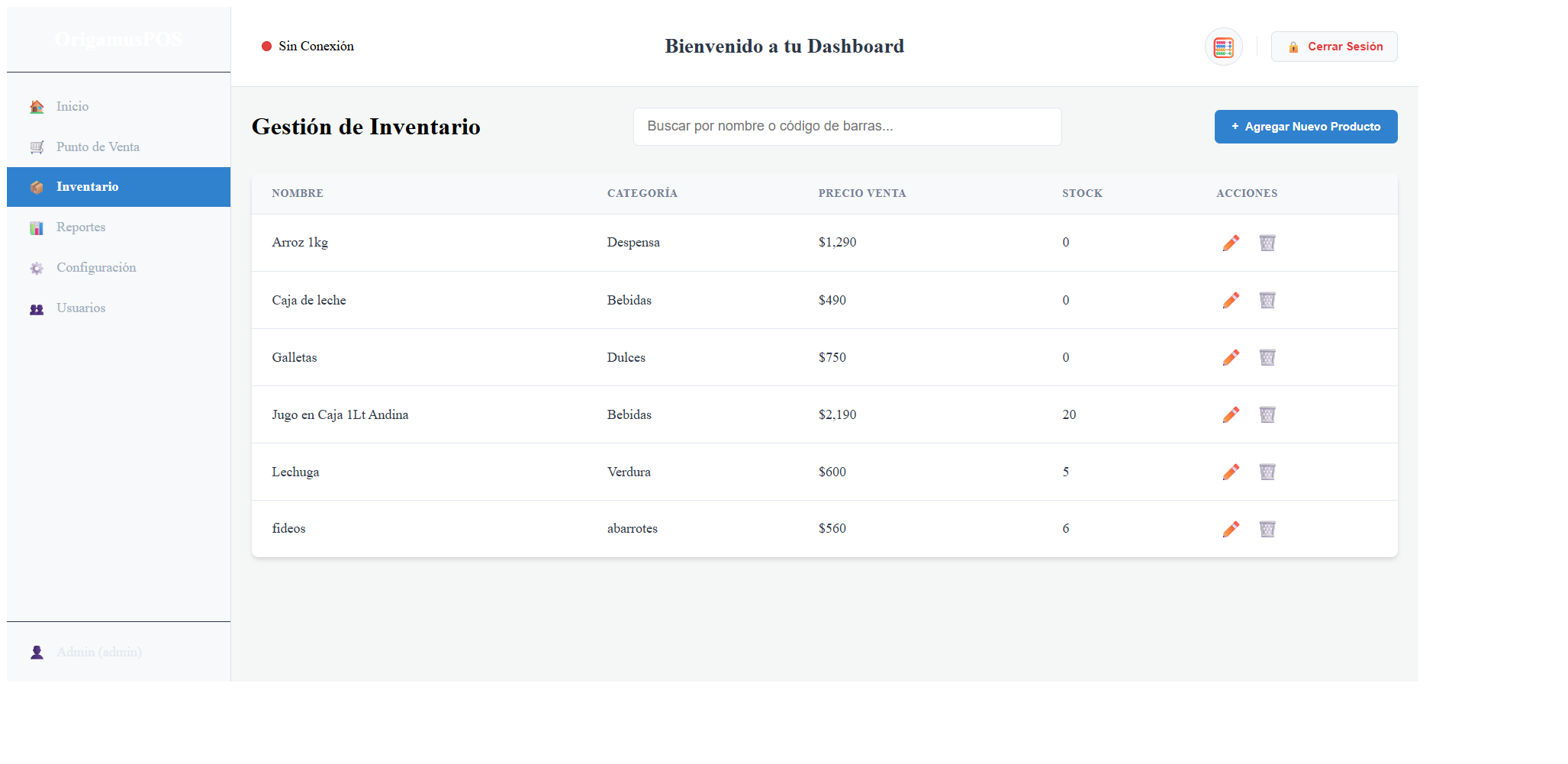Viewport: 1568px width, 764px height.
Task: Edit the Caja de leche product
Action: (1231, 300)
